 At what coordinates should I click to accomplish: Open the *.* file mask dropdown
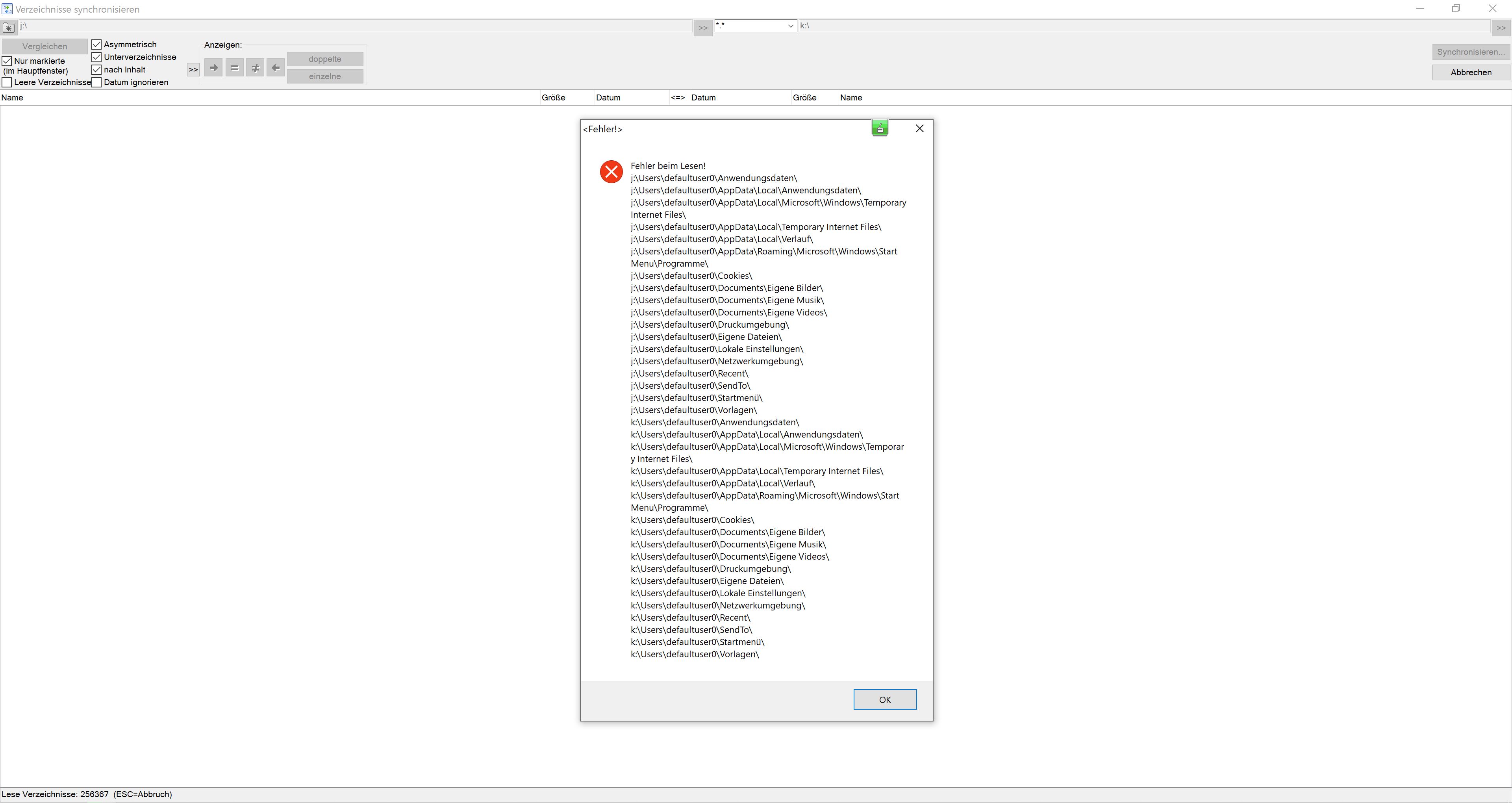[790, 26]
